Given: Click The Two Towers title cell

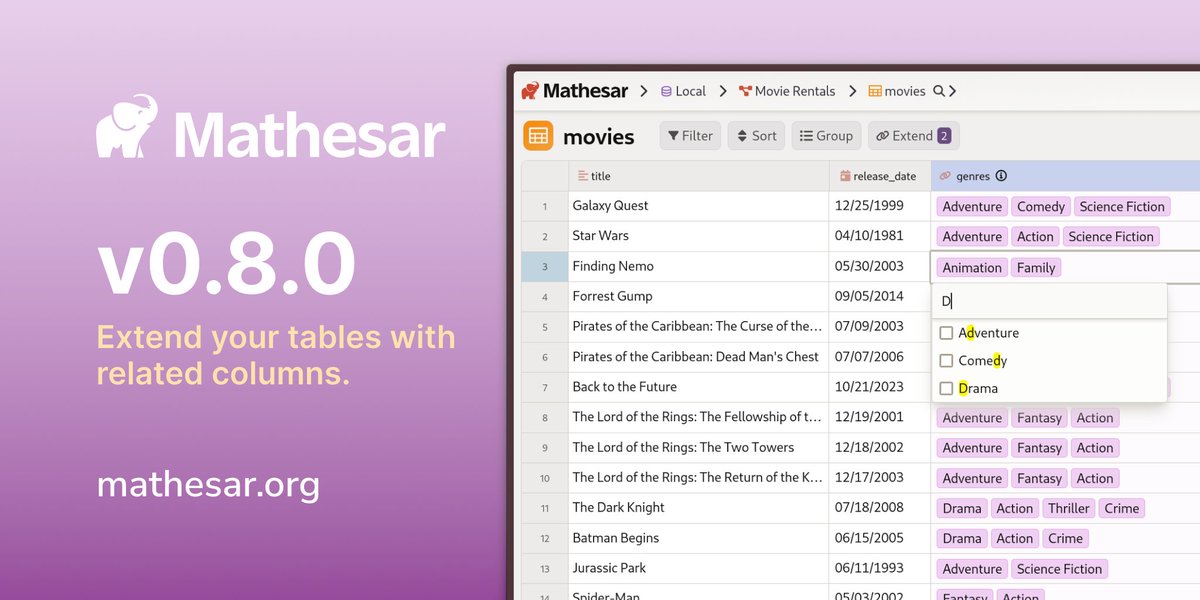Looking at the screenshot, I should coord(699,447).
